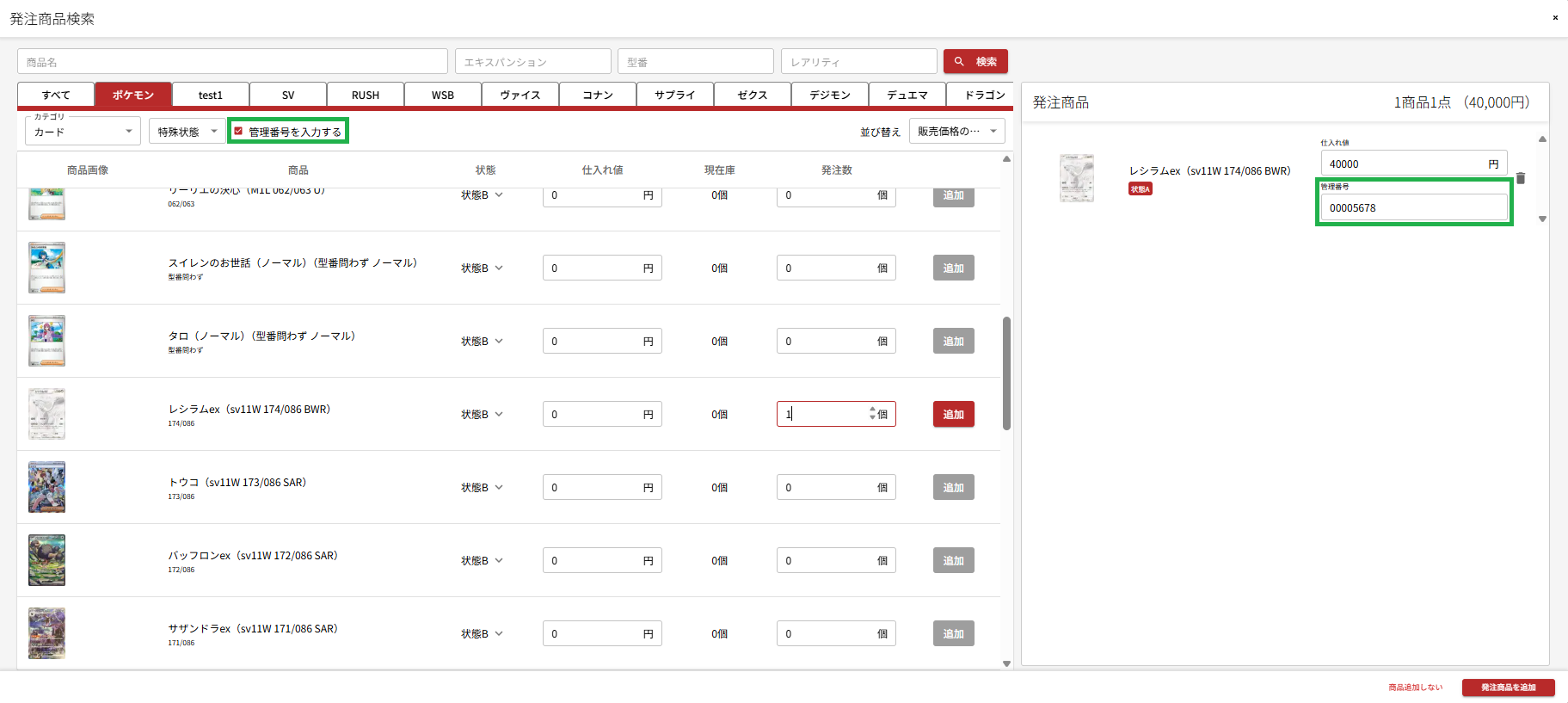Click product list scrollbar down arrow

tap(1006, 663)
